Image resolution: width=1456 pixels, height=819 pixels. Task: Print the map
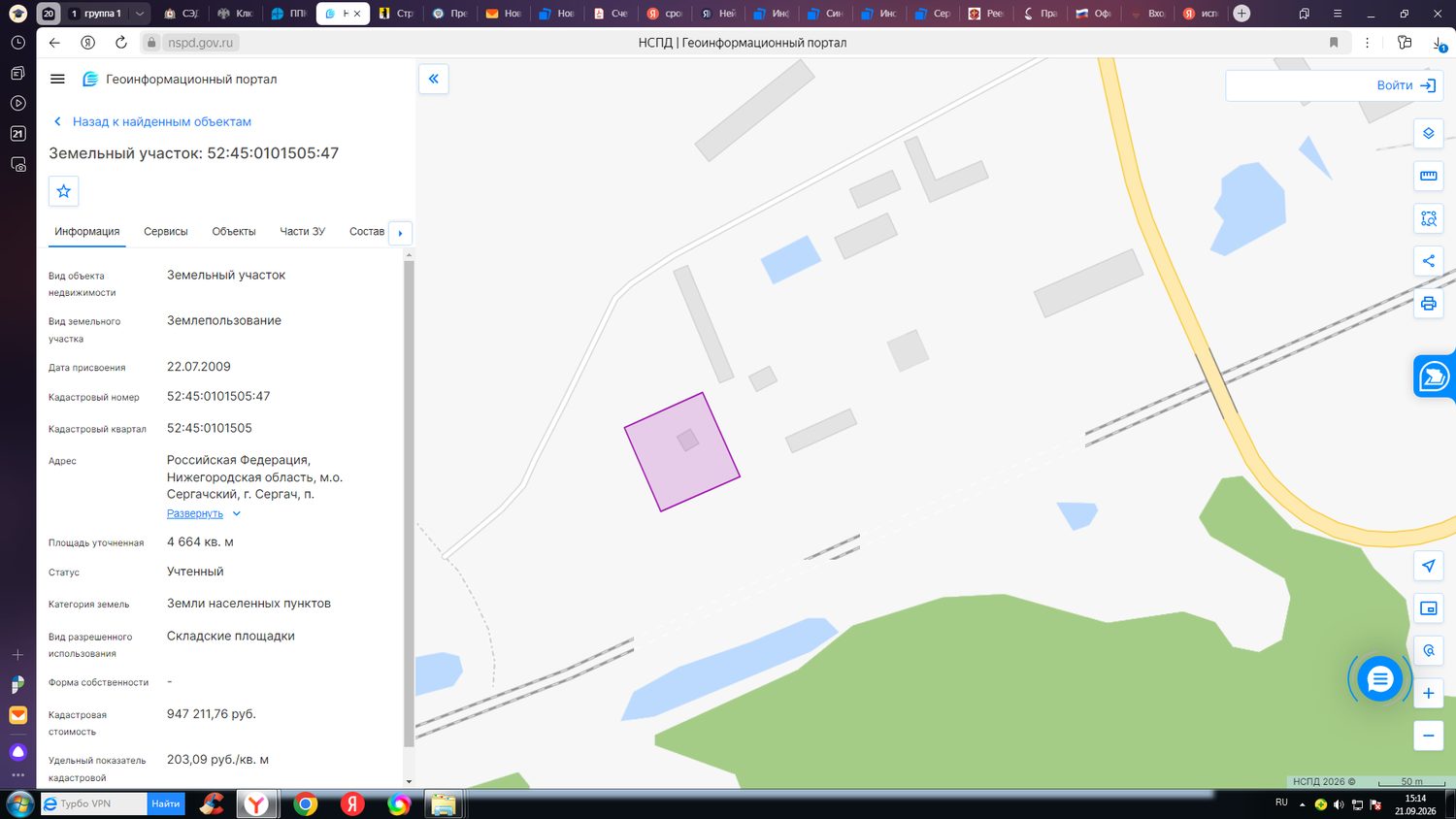1428,304
